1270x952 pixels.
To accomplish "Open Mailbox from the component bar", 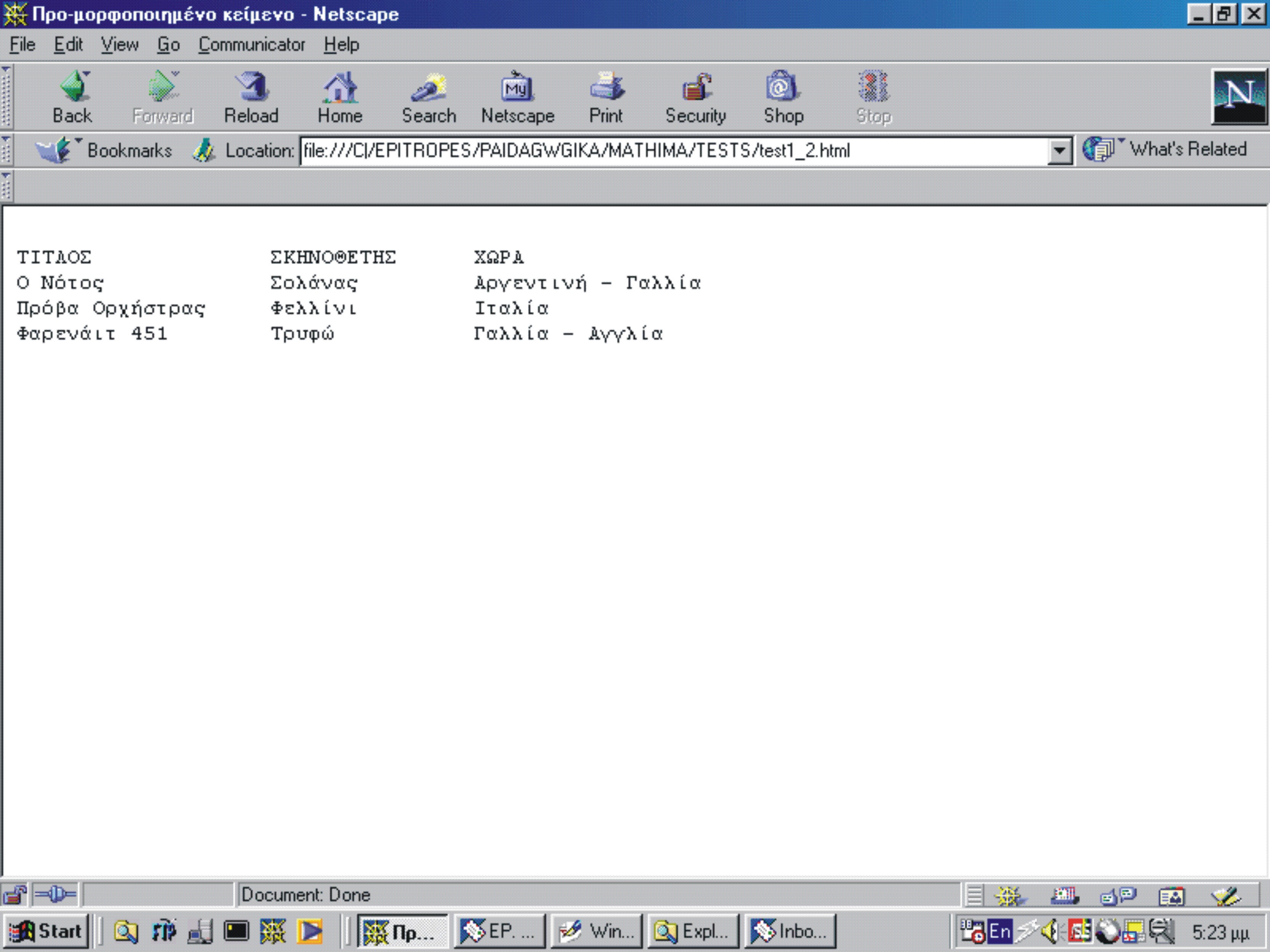I will pos(1065,895).
